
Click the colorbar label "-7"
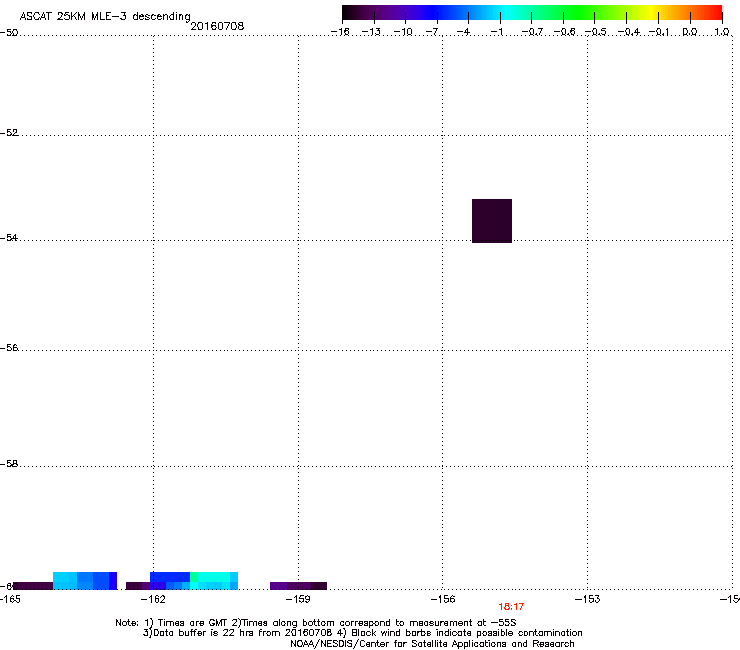pos(432,32)
